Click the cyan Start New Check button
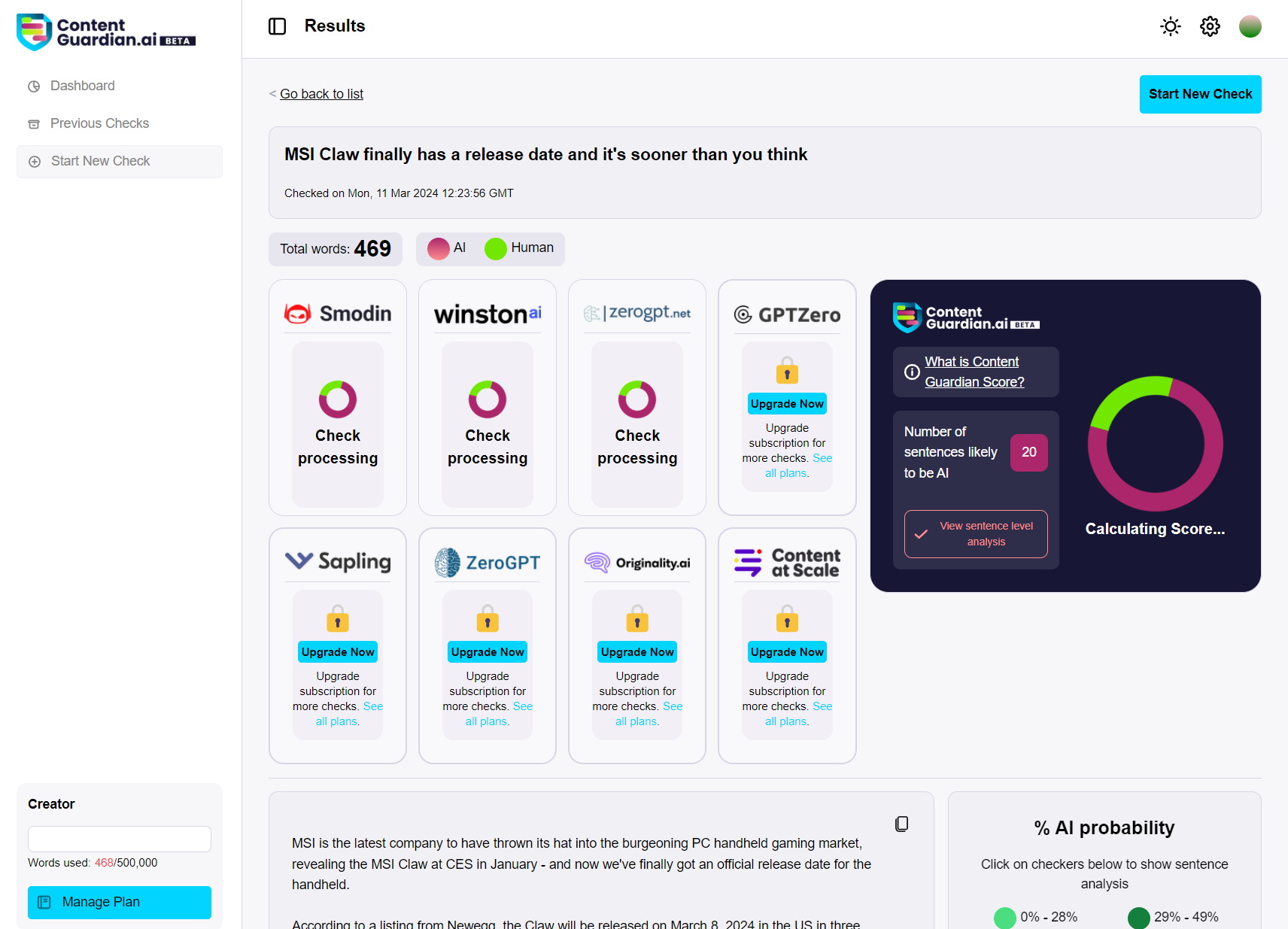The height and width of the screenshot is (929, 1288). click(x=1200, y=94)
